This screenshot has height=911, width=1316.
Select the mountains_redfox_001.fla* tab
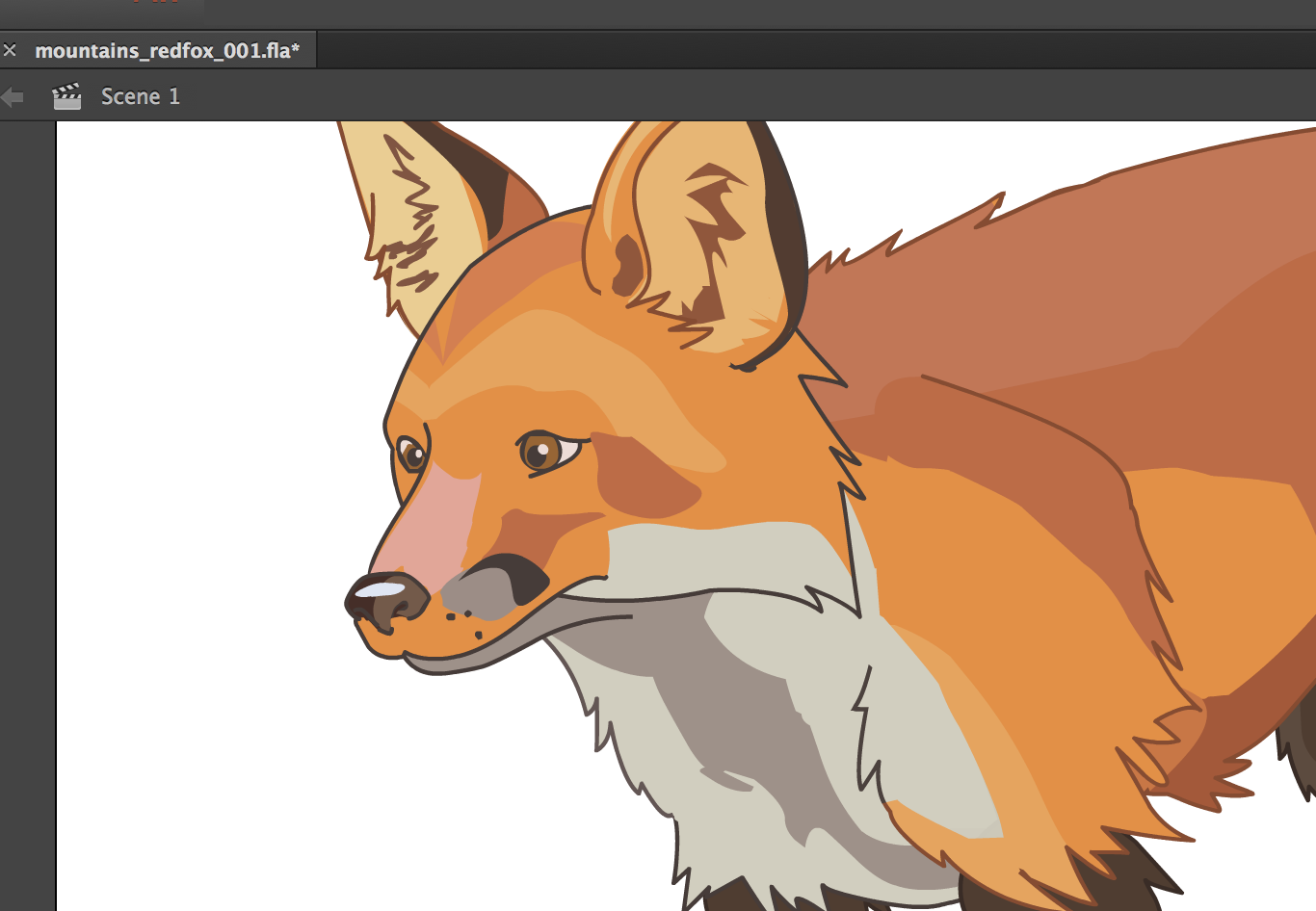[x=167, y=50]
